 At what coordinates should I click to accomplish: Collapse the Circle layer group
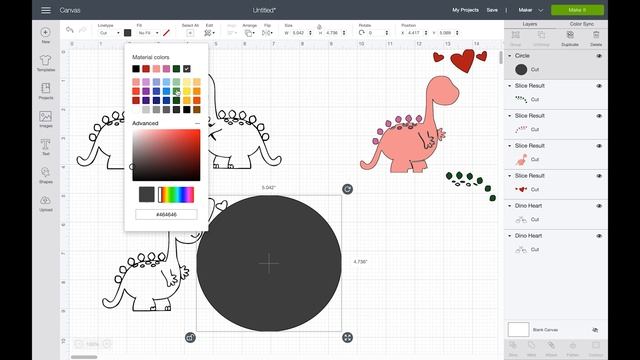pyautogui.click(x=509, y=56)
